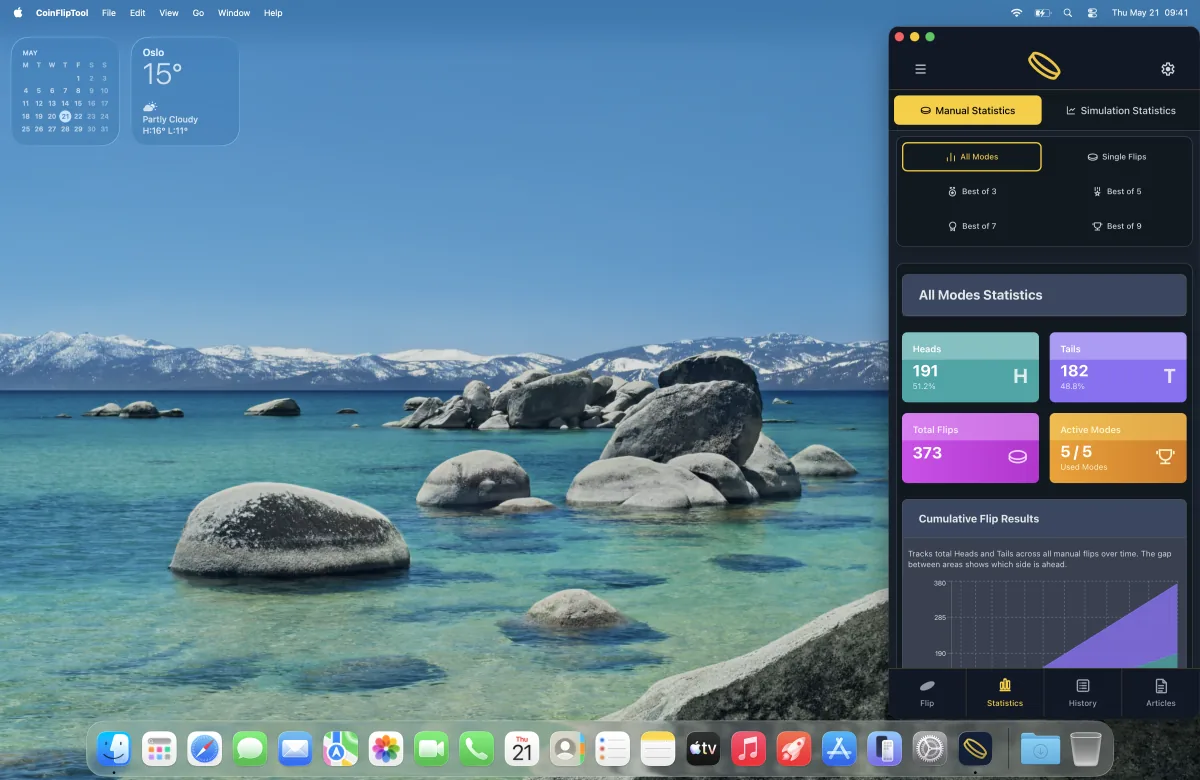Click the Active Modes card
1200x780 pixels.
pos(1118,448)
